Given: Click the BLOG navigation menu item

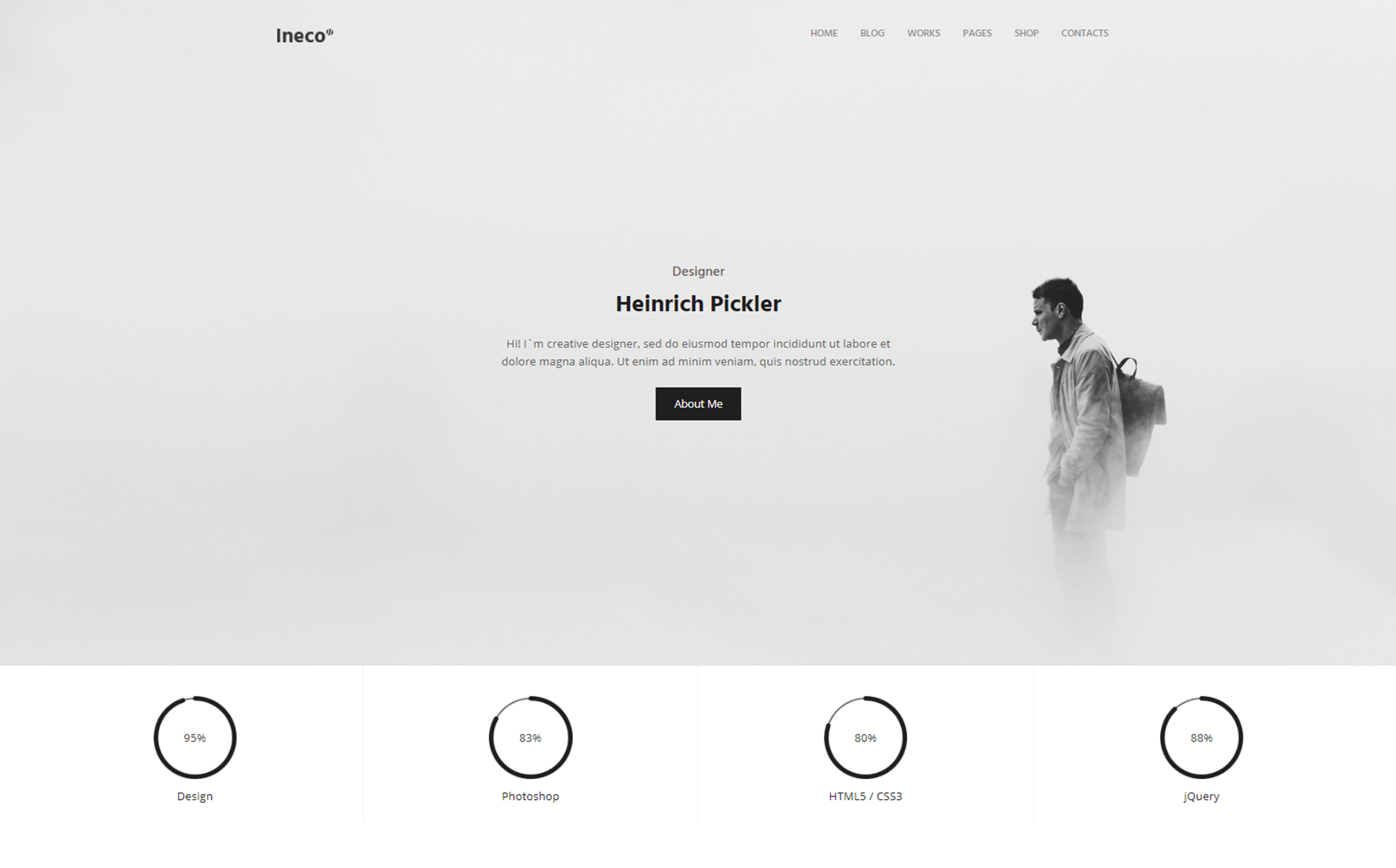Looking at the screenshot, I should [x=872, y=33].
